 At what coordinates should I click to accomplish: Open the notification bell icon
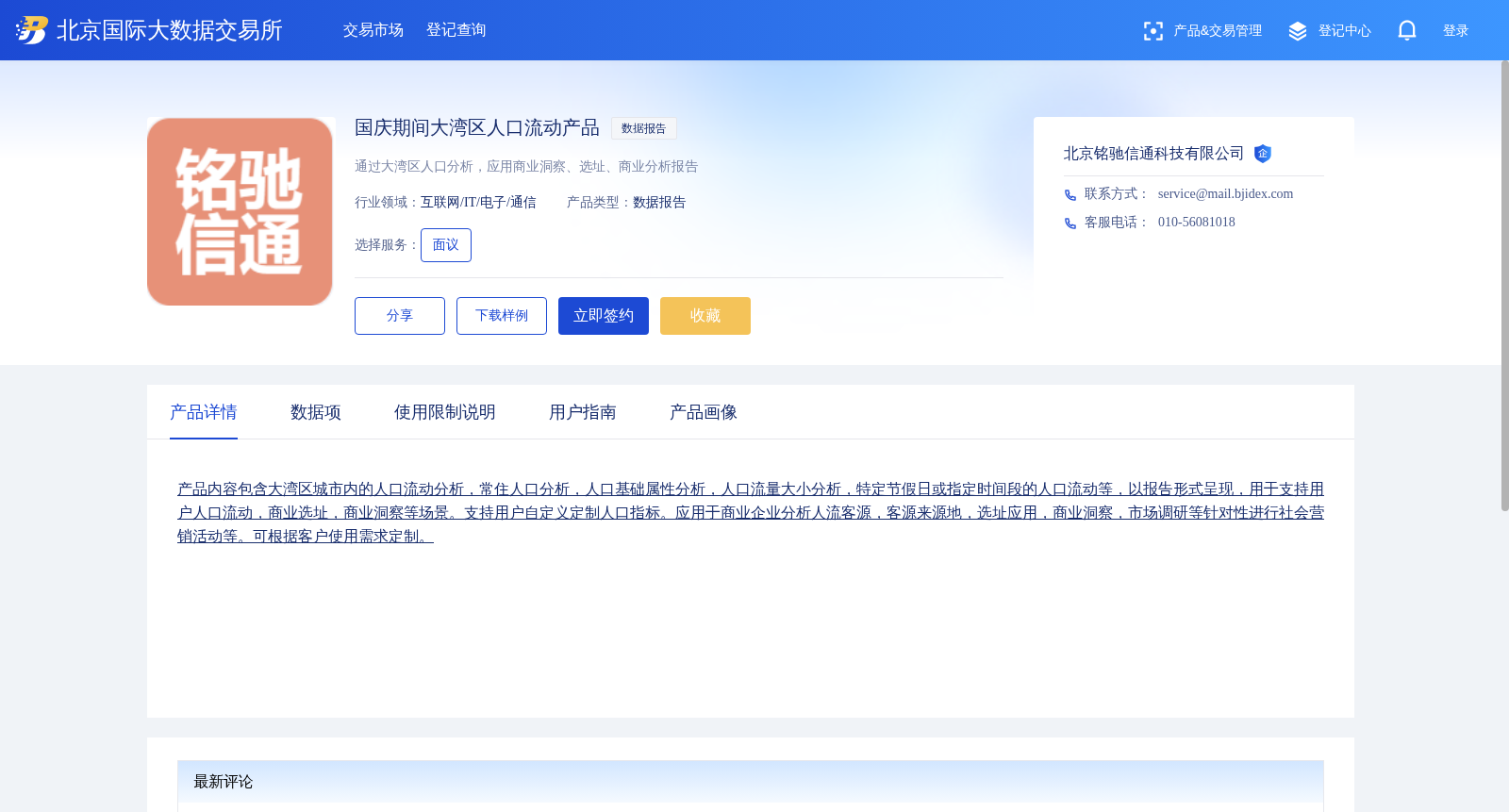point(1407,30)
